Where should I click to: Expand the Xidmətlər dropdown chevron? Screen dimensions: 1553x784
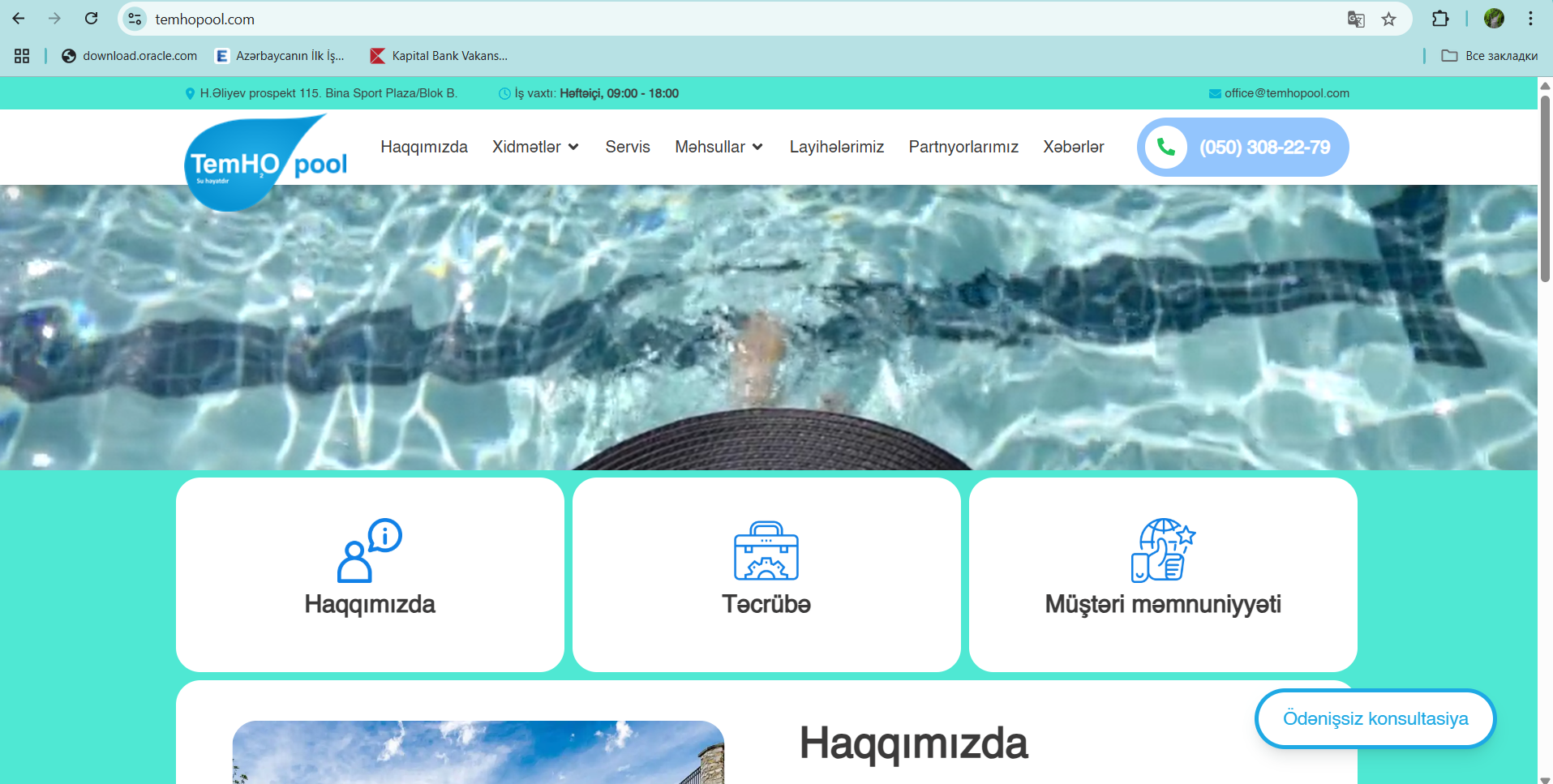573,147
